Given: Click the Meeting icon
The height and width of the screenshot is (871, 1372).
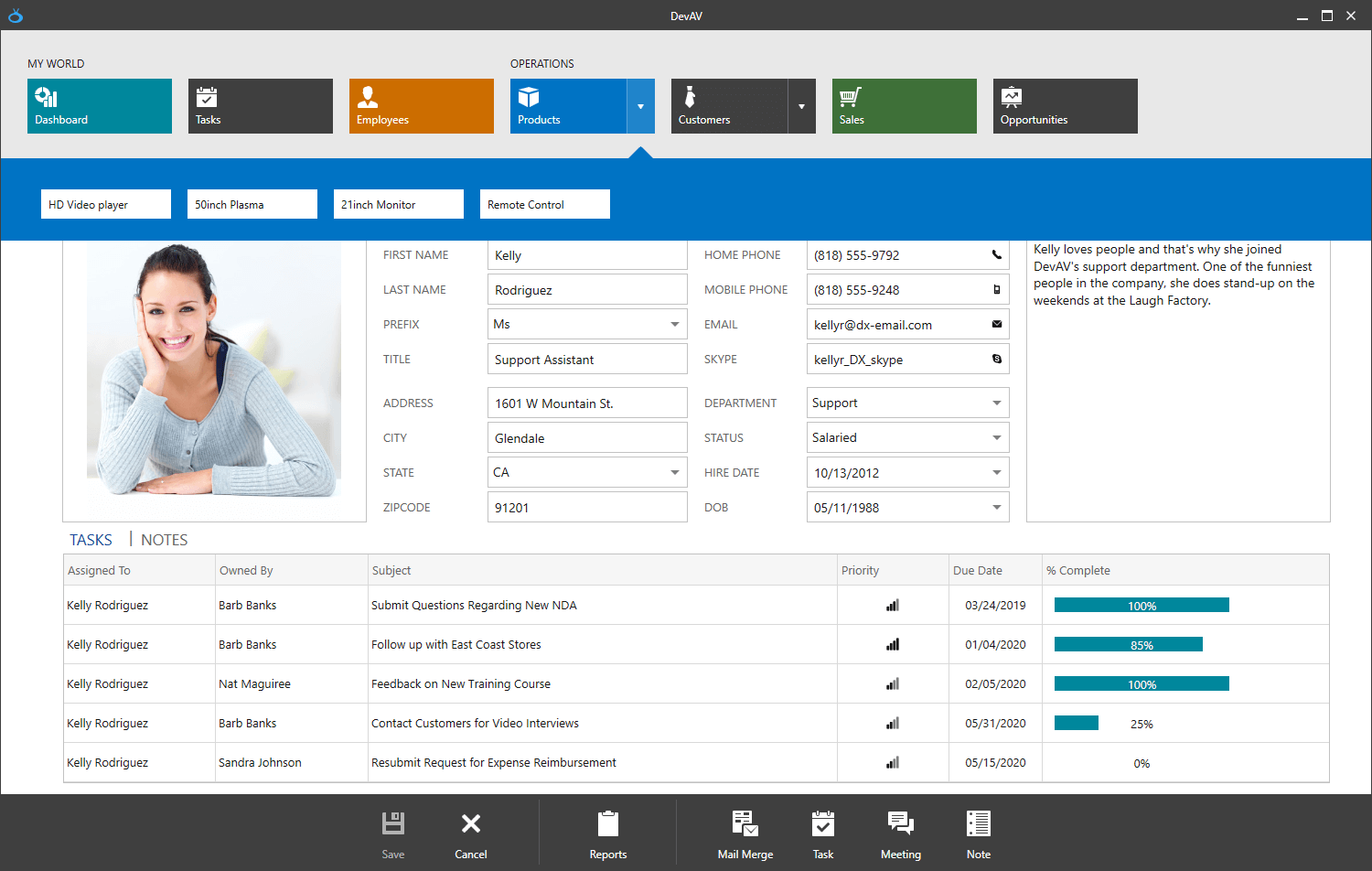Looking at the screenshot, I should click(x=900, y=824).
